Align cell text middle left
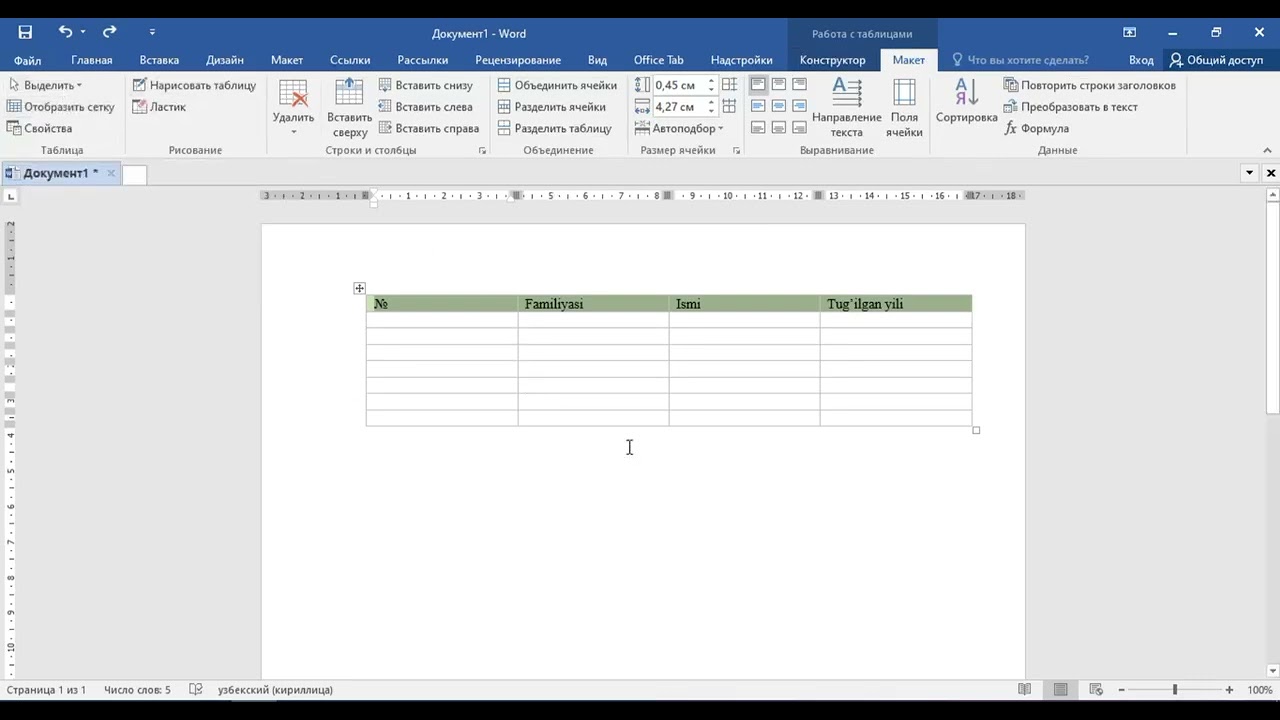 [x=758, y=106]
